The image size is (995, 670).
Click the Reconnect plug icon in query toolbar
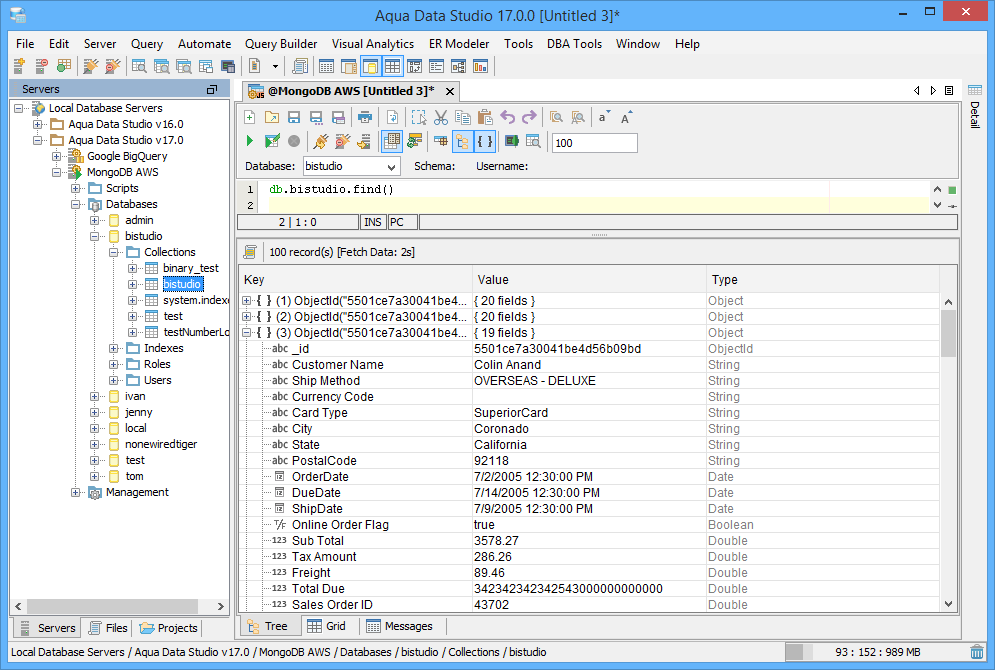coord(320,141)
